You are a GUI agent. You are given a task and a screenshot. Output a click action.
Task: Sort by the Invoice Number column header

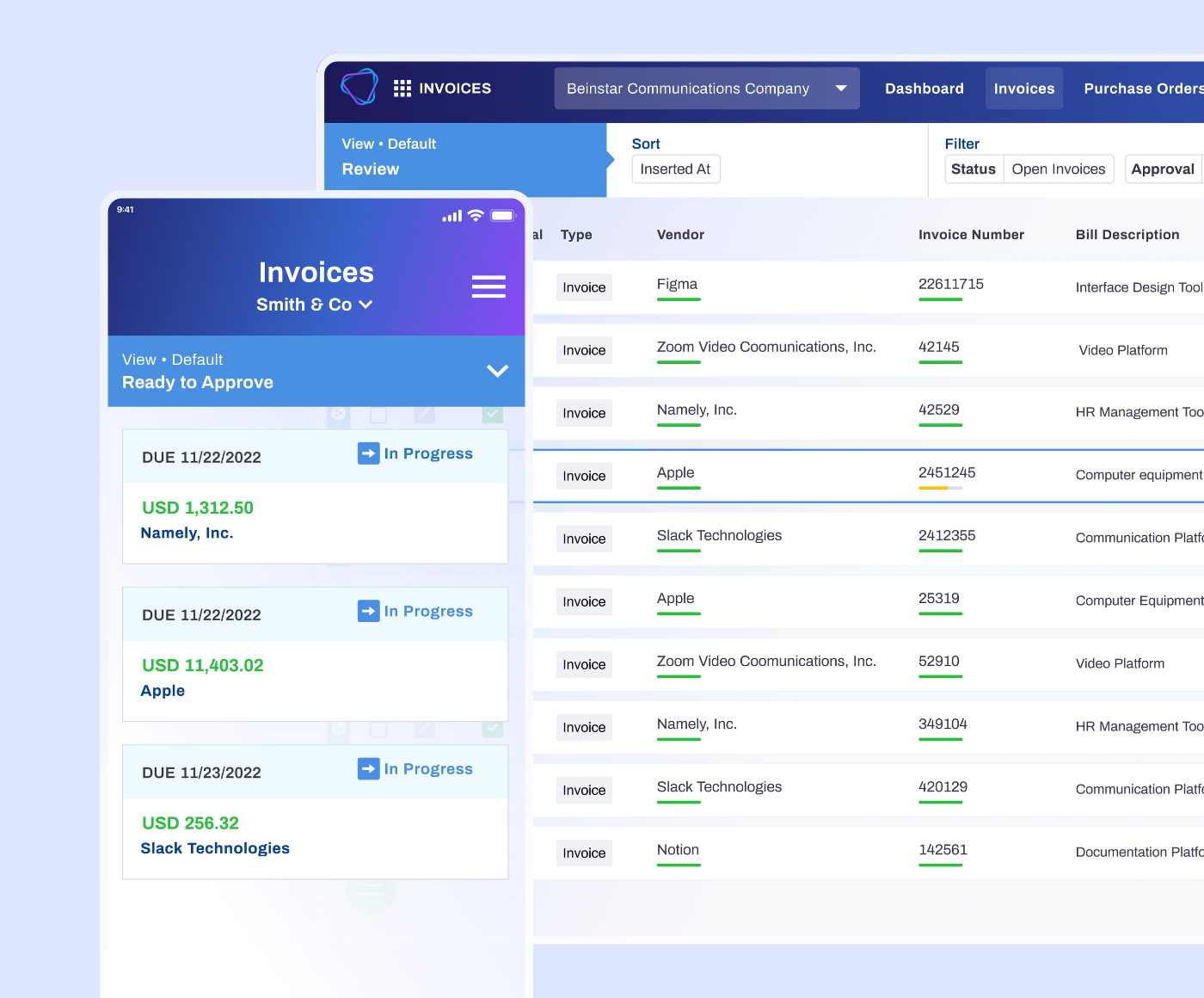971,234
